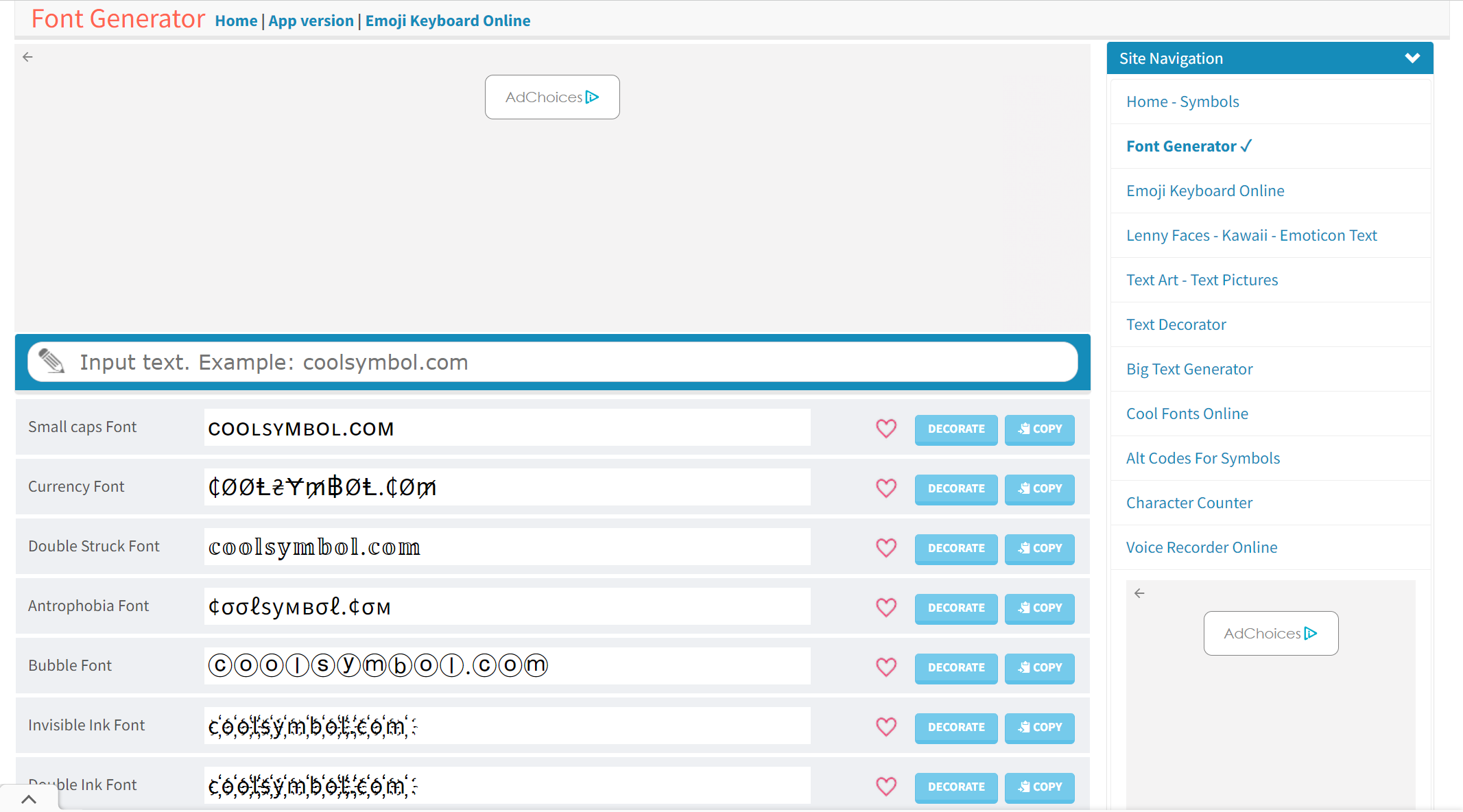
Task: Click the back arrow in sidebar ad
Action: pos(1139,593)
